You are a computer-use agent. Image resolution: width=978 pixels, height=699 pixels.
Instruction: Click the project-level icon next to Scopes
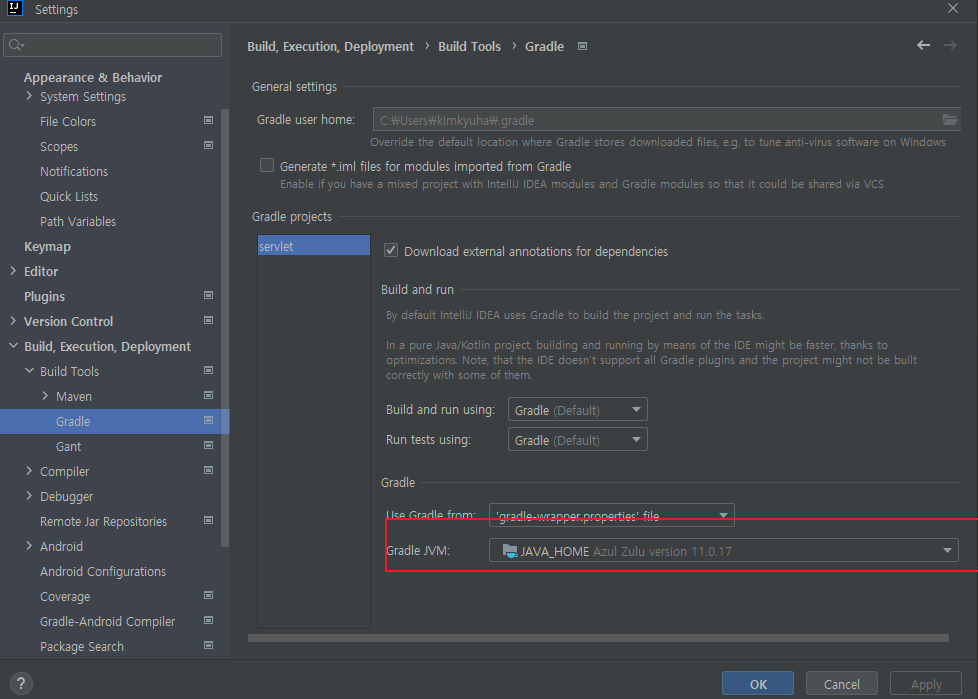[208, 145]
